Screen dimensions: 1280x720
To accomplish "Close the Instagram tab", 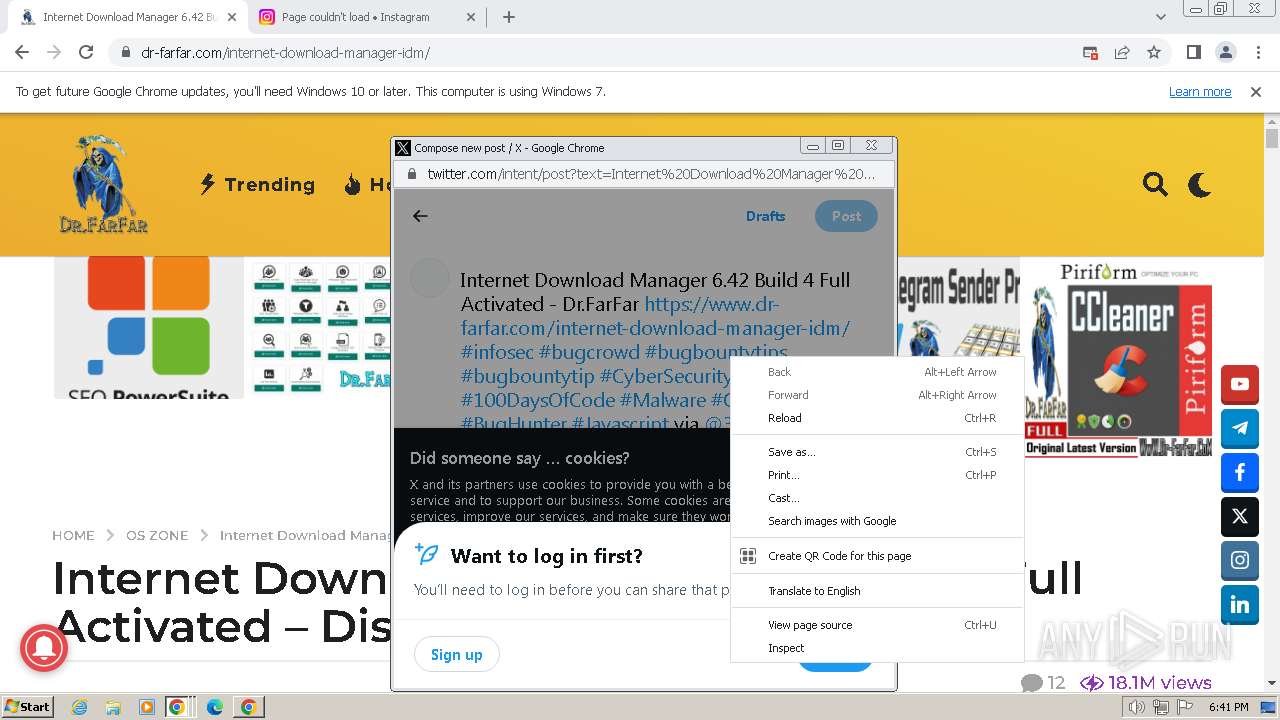I will tap(472, 17).
